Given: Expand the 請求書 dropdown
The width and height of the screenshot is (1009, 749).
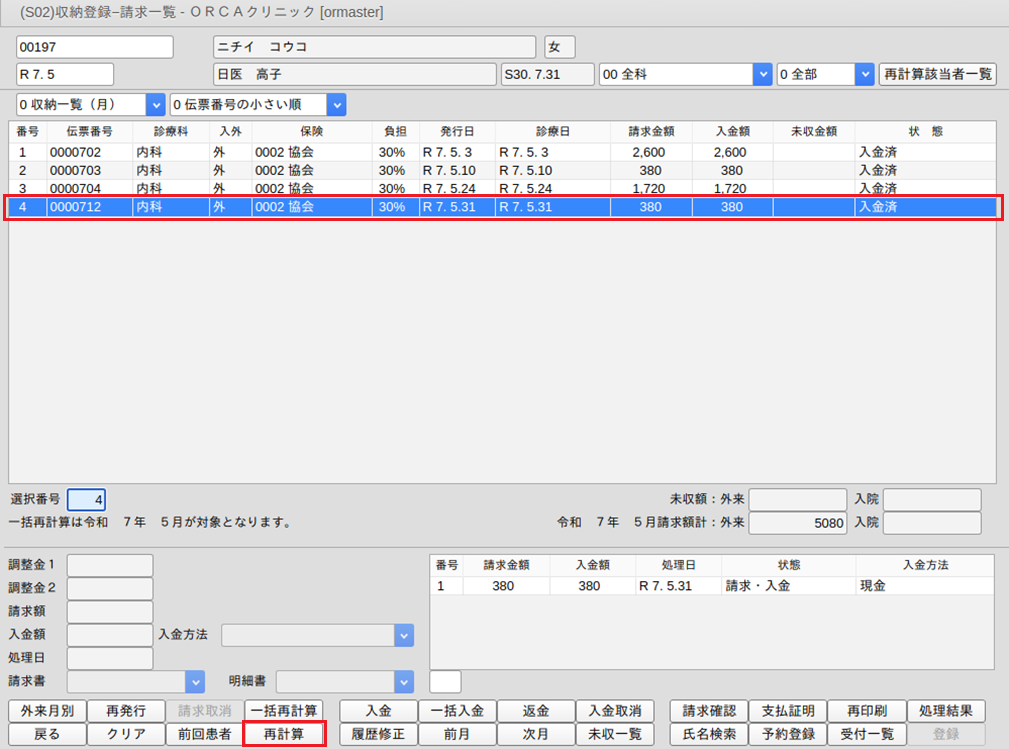Looking at the screenshot, I should click(x=195, y=682).
